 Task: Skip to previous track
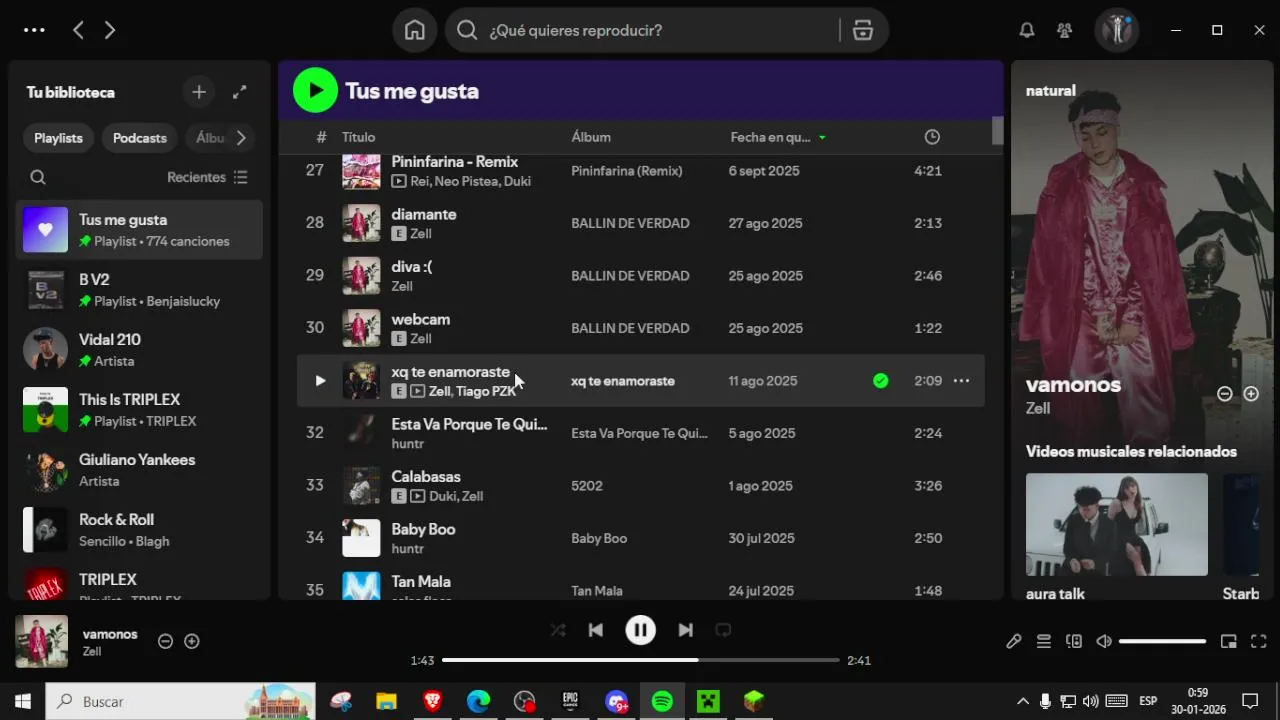(x=595, y=630)
